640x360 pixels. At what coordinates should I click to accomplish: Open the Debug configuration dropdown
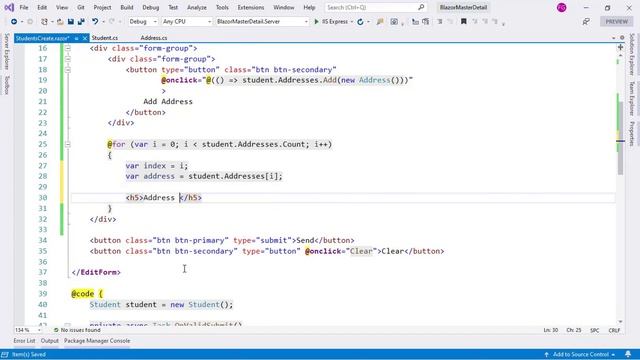(143, 22)
